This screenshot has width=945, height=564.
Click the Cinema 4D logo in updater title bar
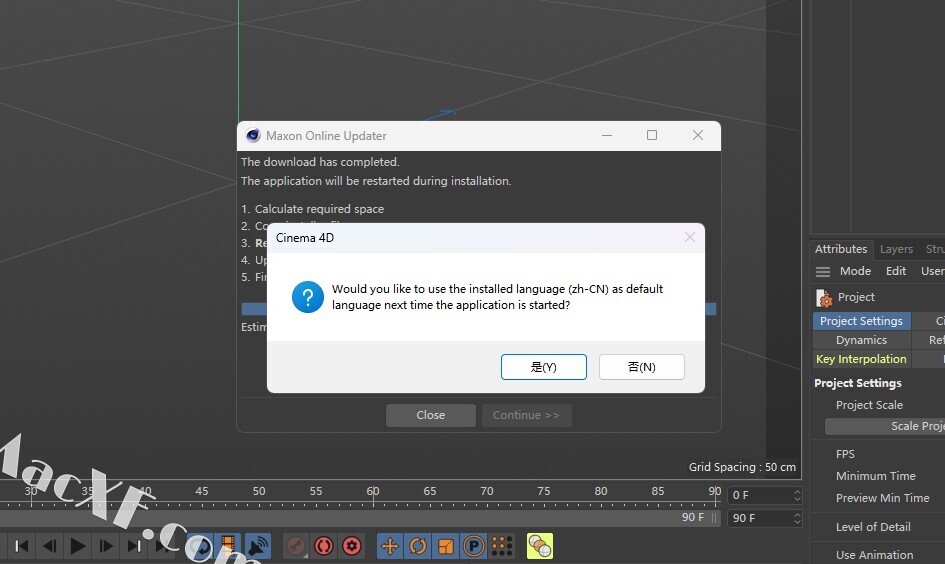pos(253,136)
